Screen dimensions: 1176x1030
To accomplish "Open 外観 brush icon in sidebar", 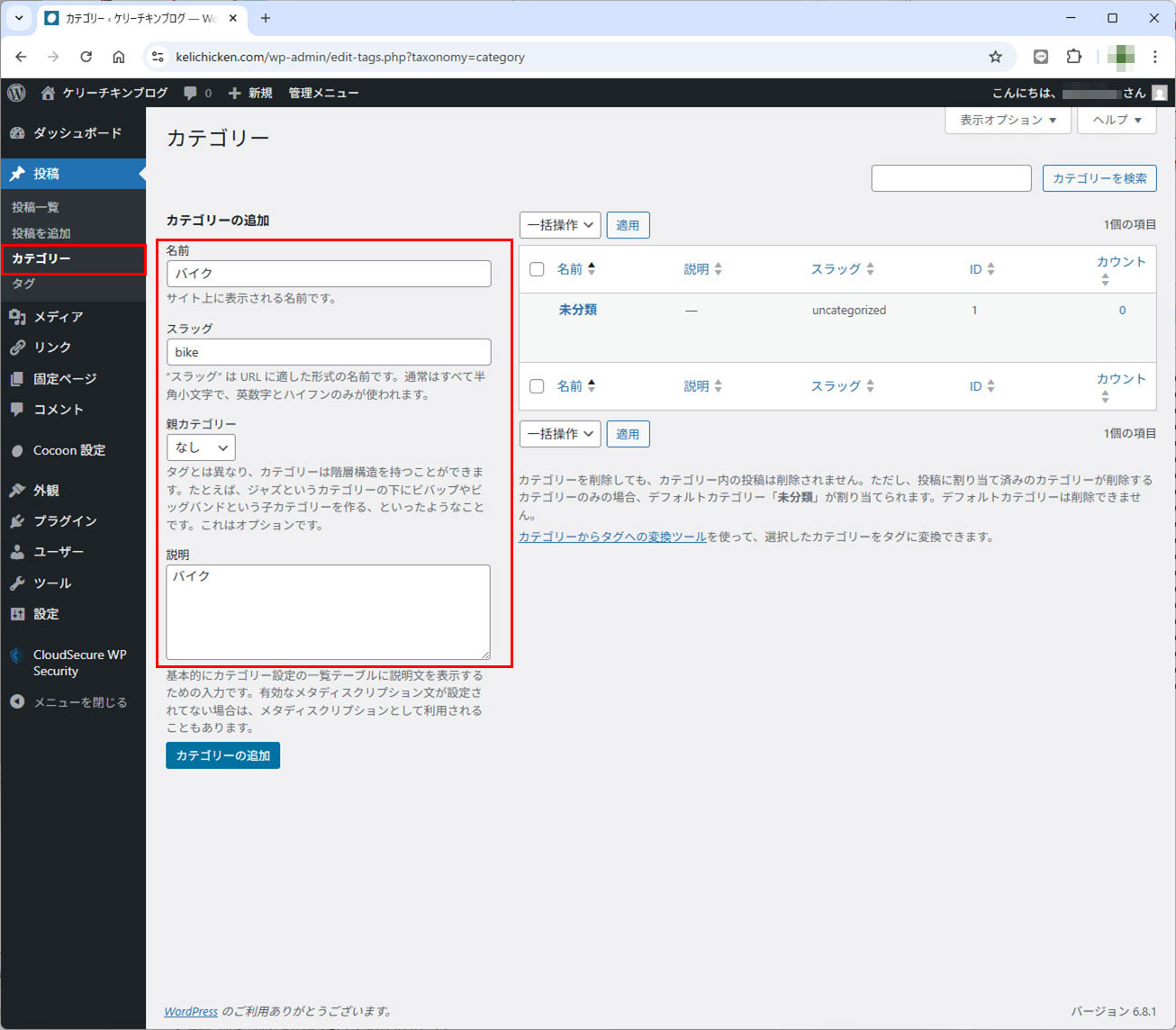I will coord(17,491).
